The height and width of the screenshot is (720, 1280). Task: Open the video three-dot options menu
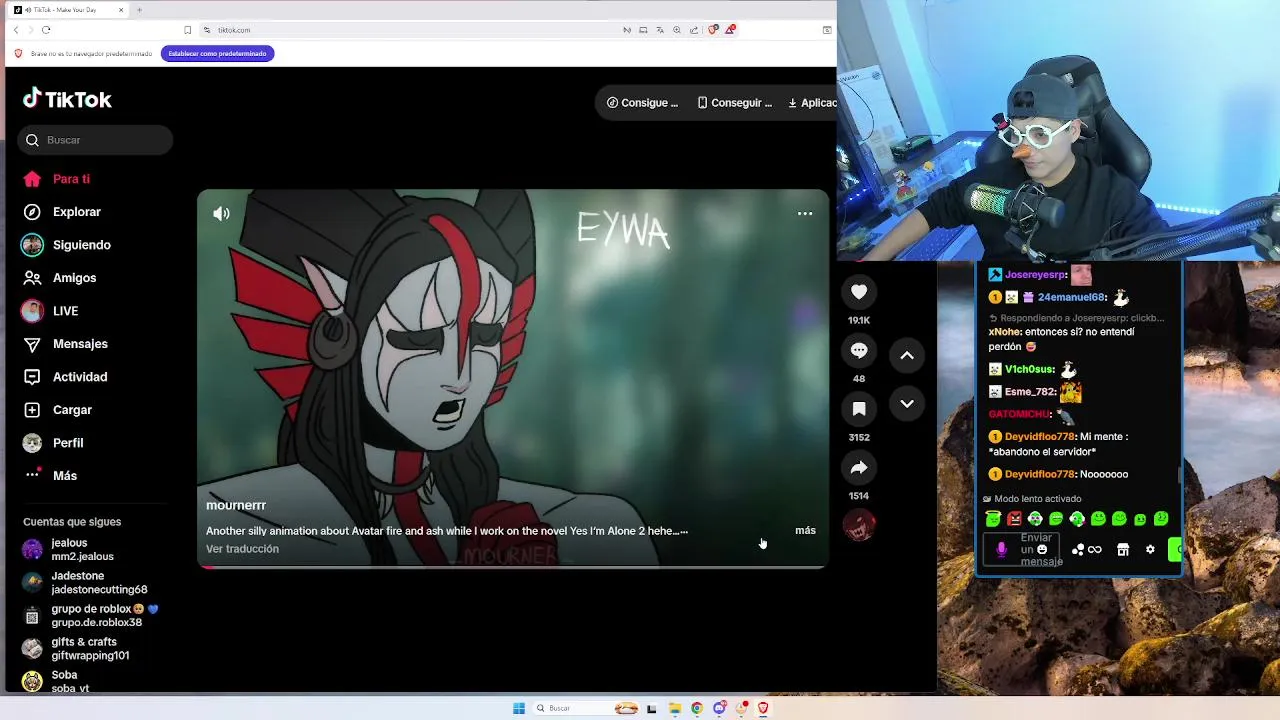point(805,213)
